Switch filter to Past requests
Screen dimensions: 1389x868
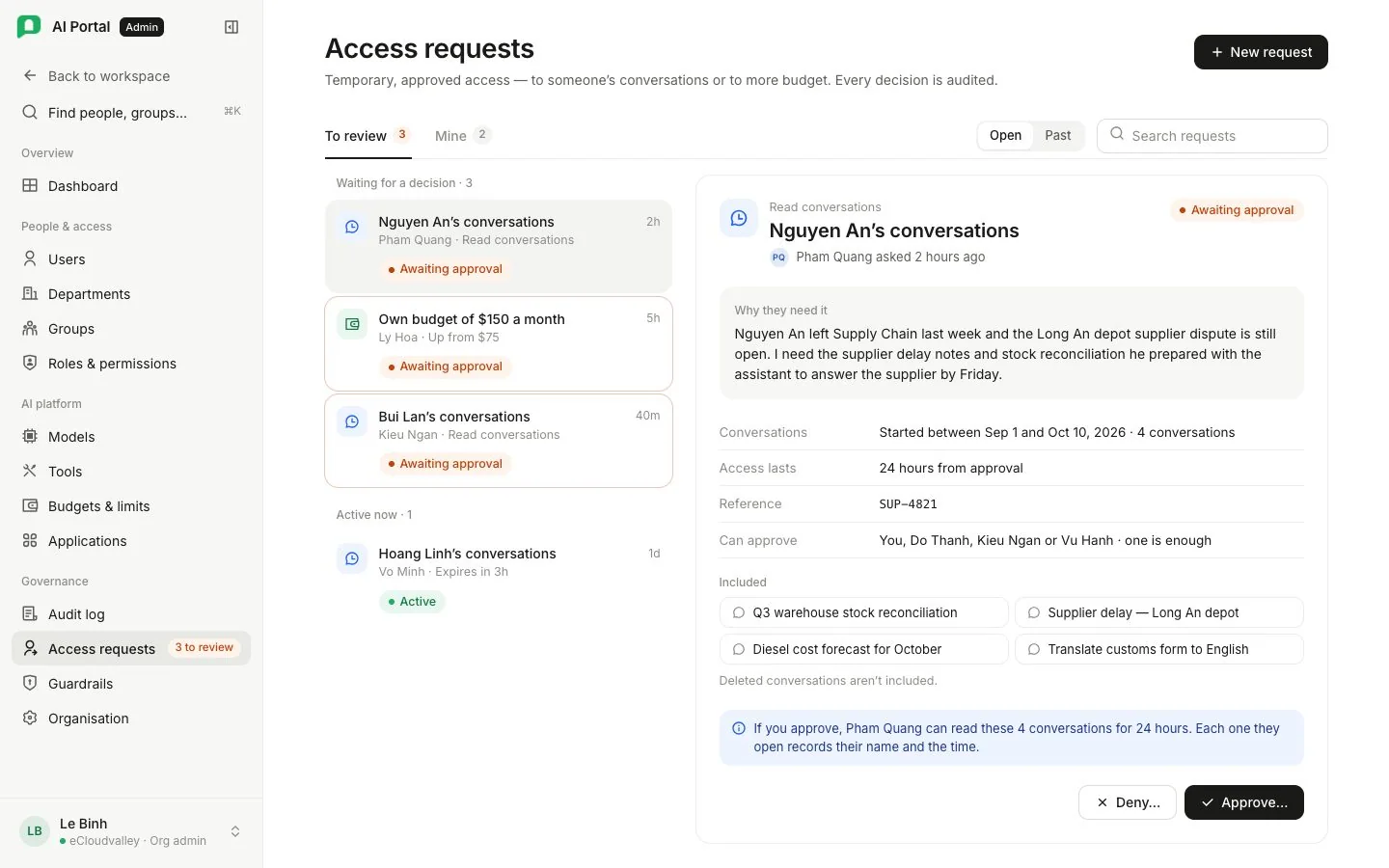(1057, 136)
